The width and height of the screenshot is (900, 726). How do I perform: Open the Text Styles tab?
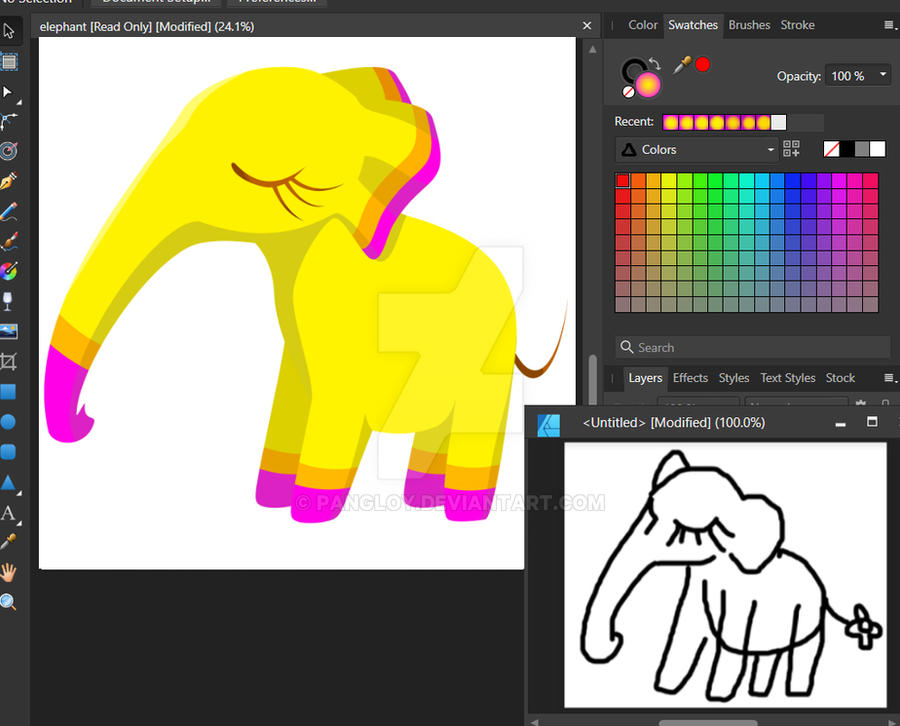point(788,378)
